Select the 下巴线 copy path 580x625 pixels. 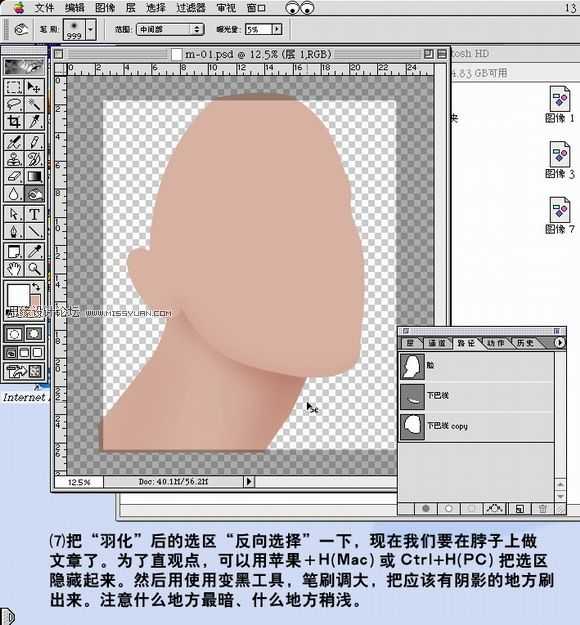tap(477, 426)
